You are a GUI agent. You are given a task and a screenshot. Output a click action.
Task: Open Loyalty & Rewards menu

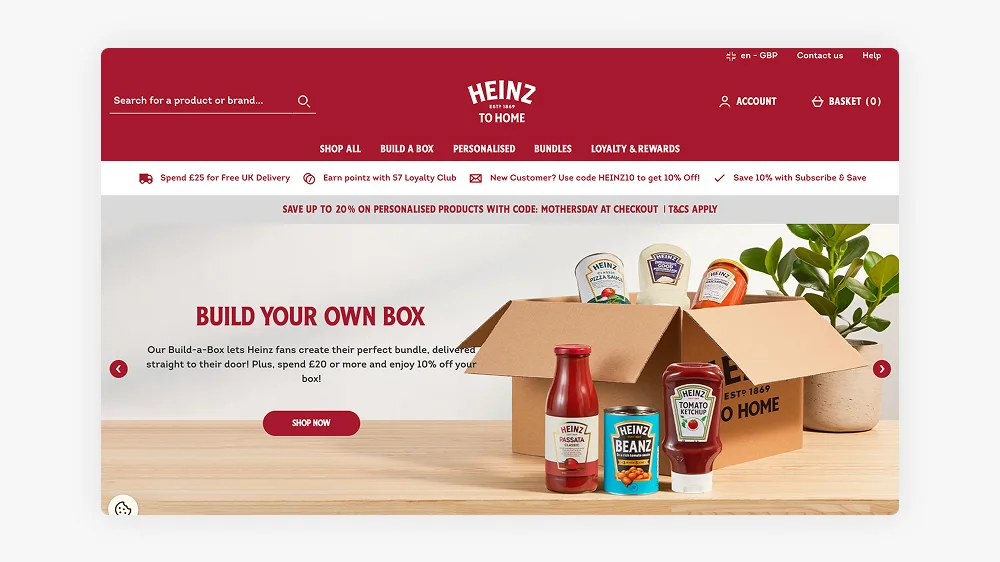coord(635,149)
